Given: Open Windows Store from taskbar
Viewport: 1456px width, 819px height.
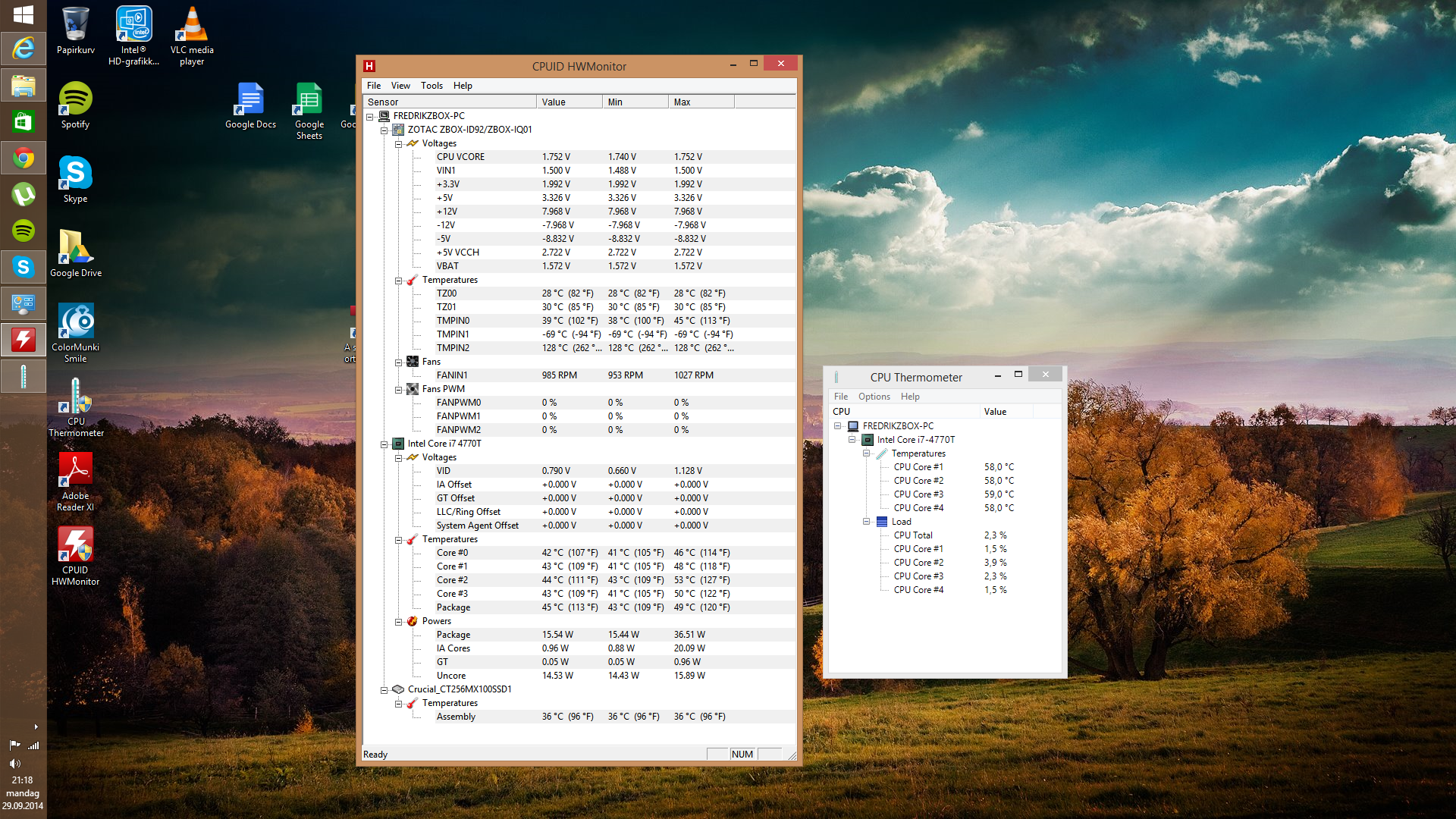Looking at the screenshot, I should (24, 121).
